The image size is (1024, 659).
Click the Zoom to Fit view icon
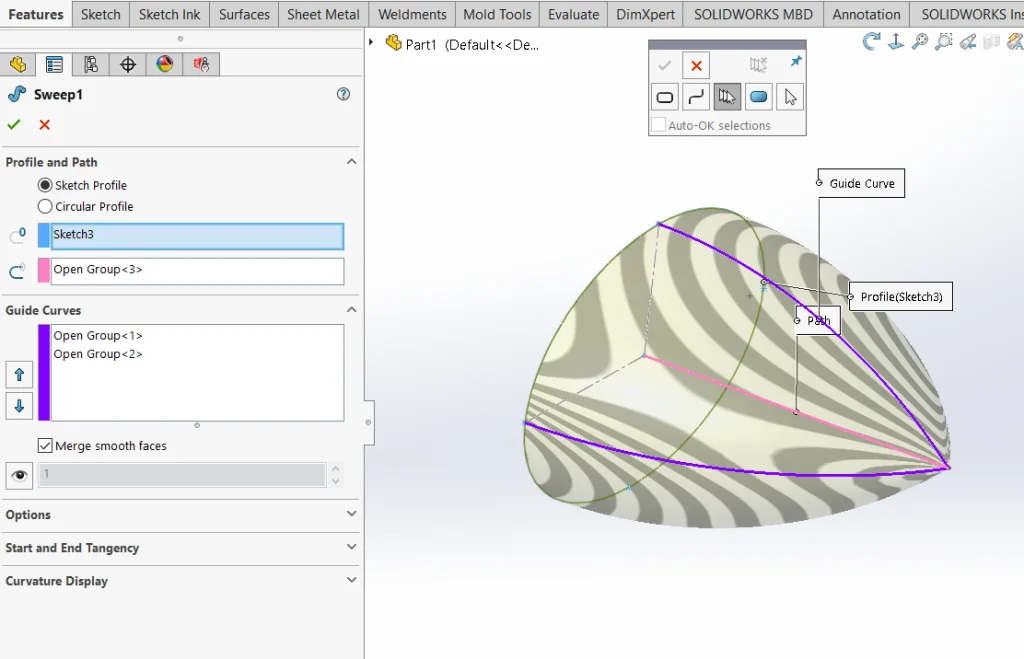click(919, 42)
